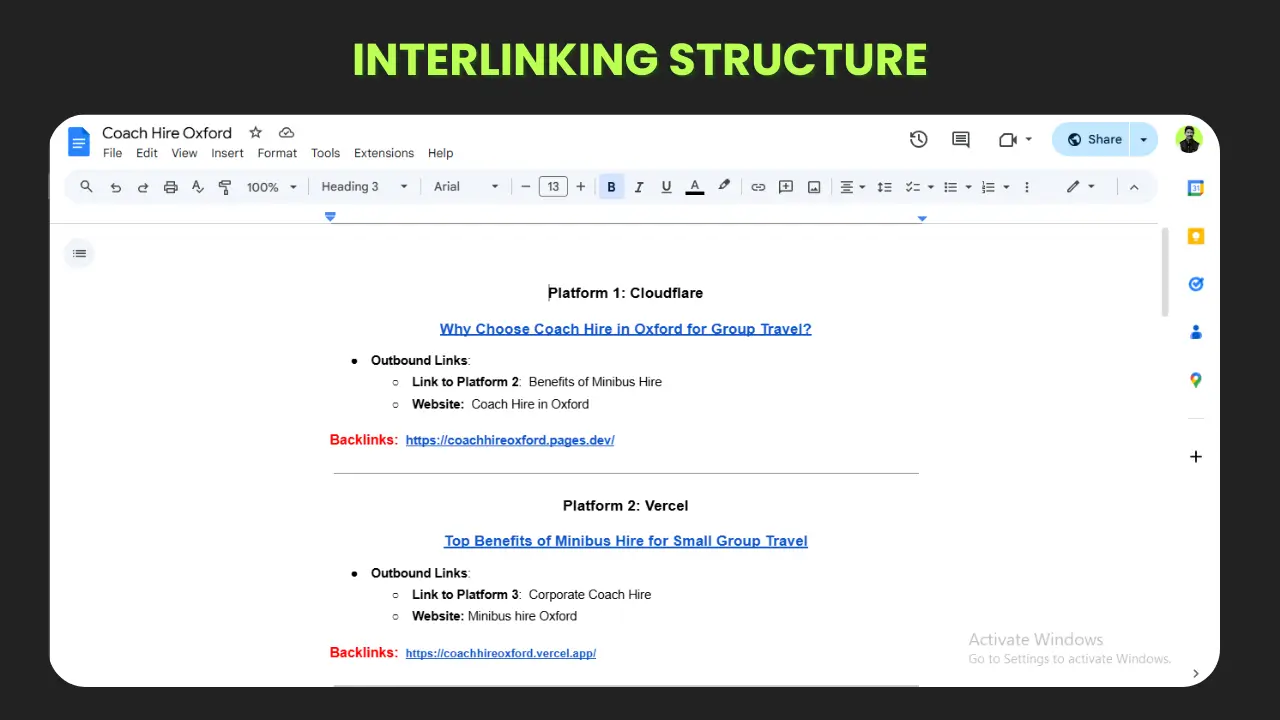The height and width of the screenshot is (720, 1280).
Task: Open the zoom level dropdown
Action: coord(268,187)
